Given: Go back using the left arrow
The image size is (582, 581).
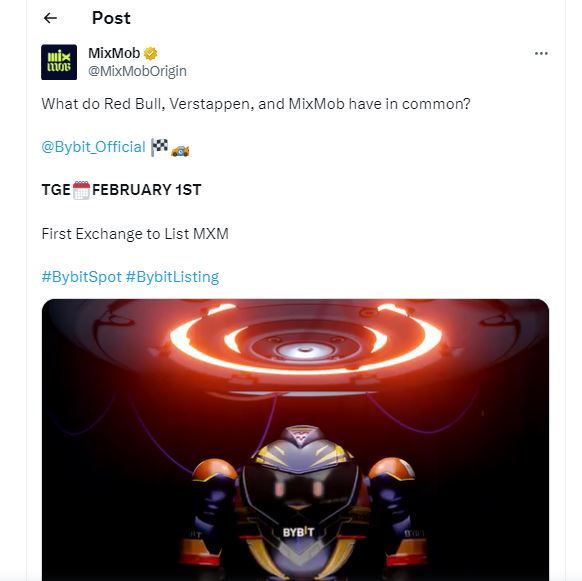Looking at the screenshot, I should tap(50, 18).
